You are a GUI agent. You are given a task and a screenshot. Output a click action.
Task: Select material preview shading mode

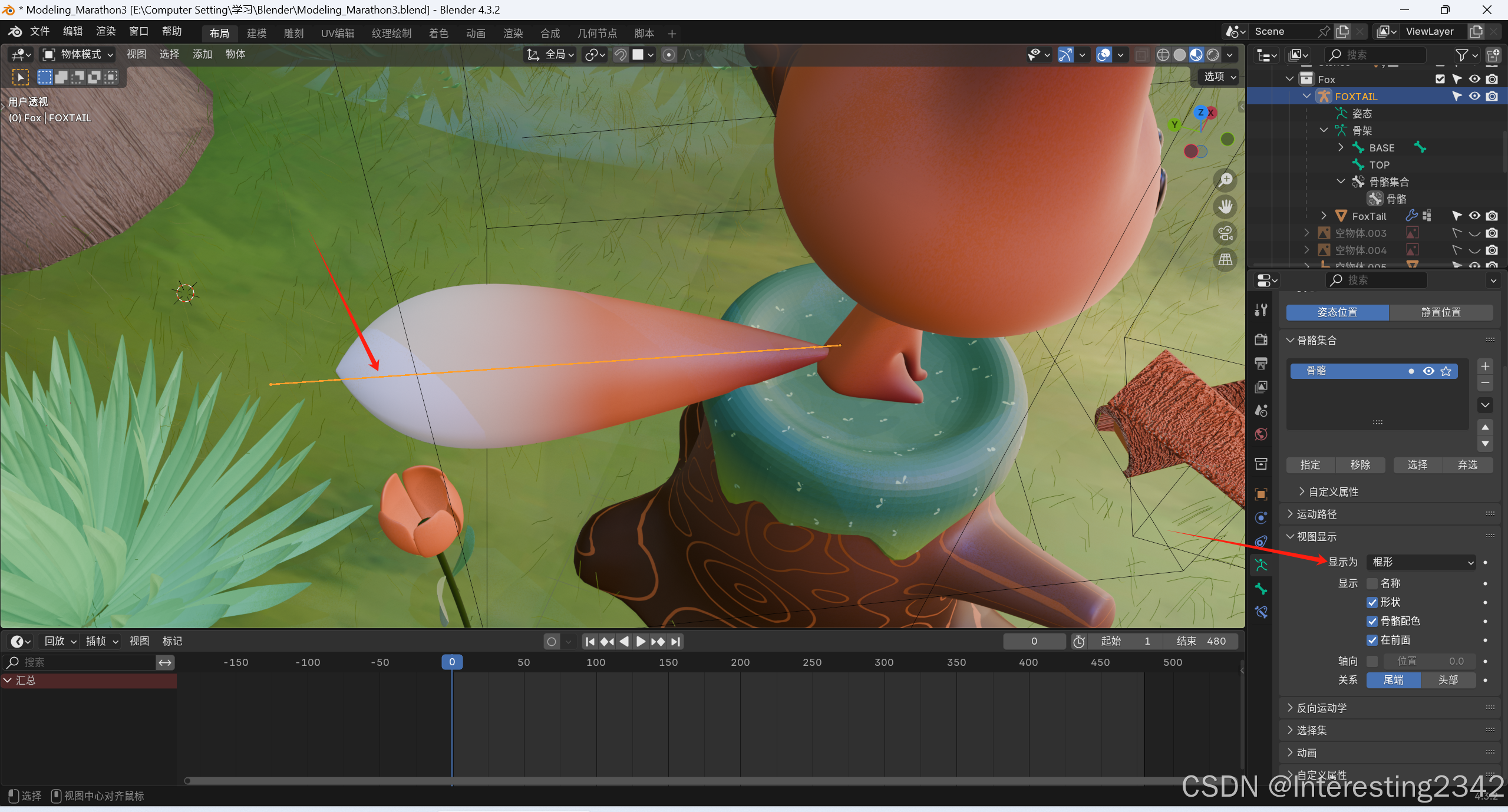1196,55
